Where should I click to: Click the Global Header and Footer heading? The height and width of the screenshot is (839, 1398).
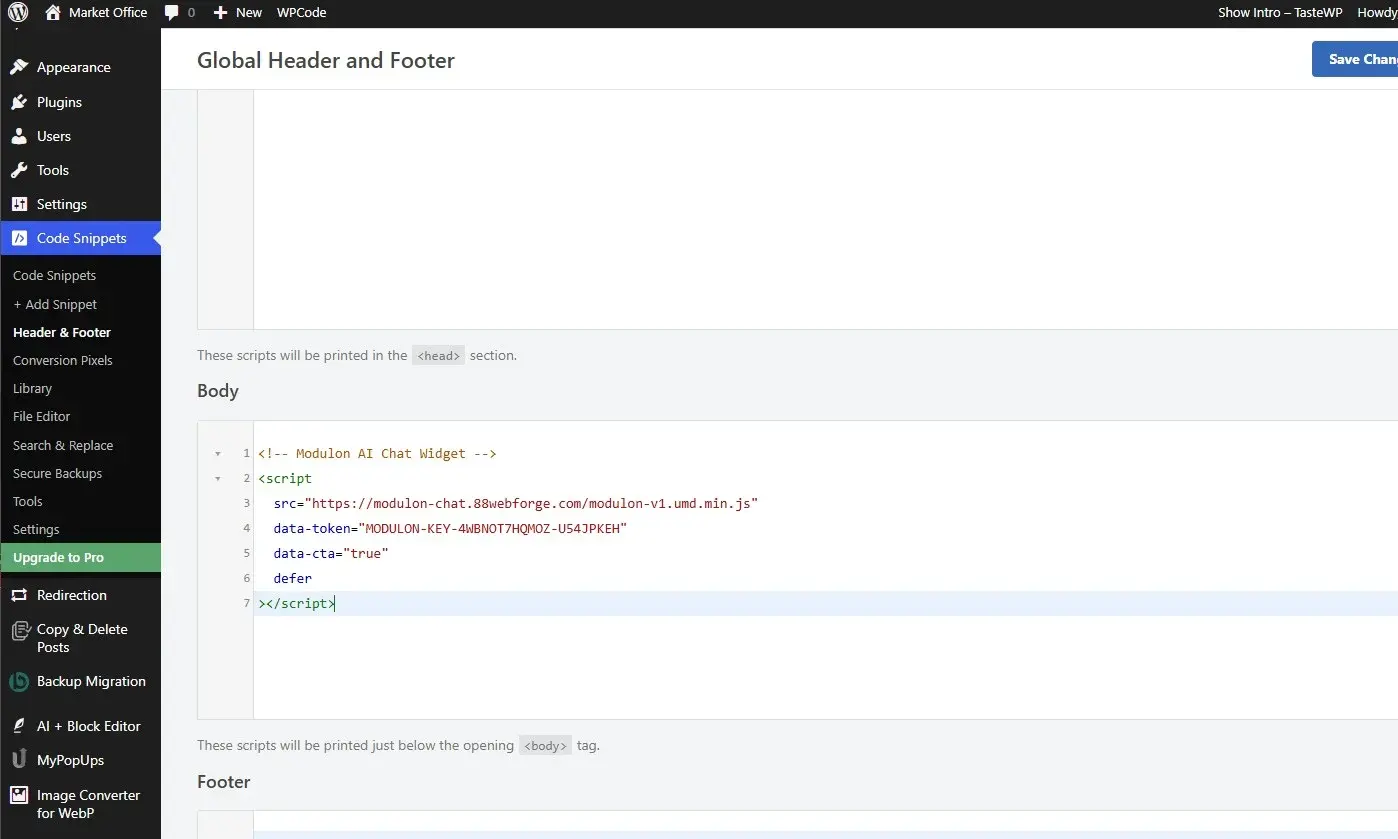pyautogui.click(x=326, y=60)
